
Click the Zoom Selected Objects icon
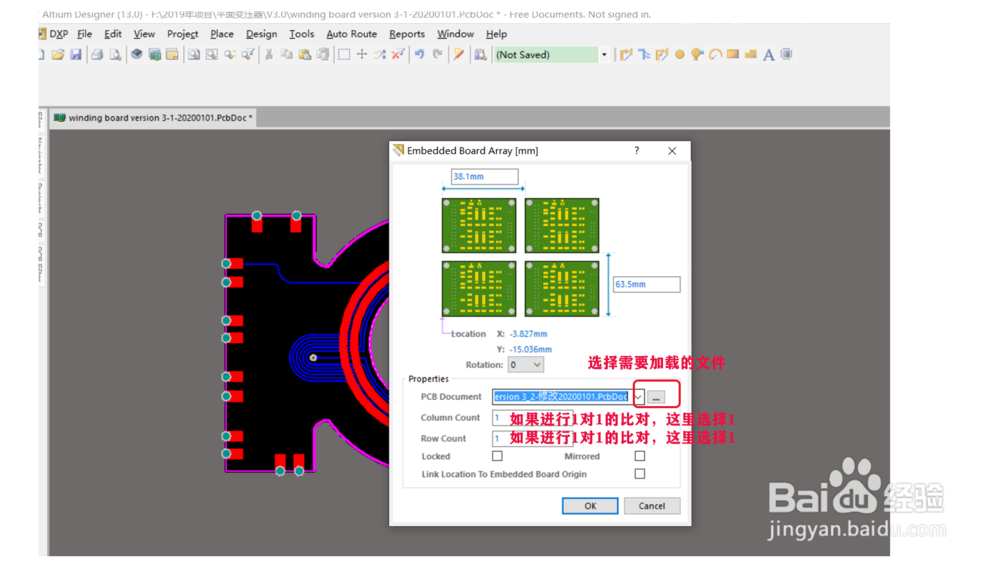click(230, 55)
